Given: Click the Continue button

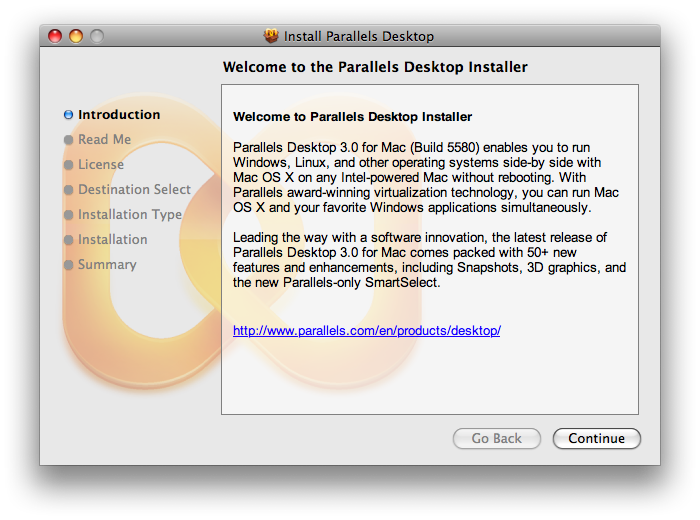Looking at the screenshot, I should pos(596,438).
